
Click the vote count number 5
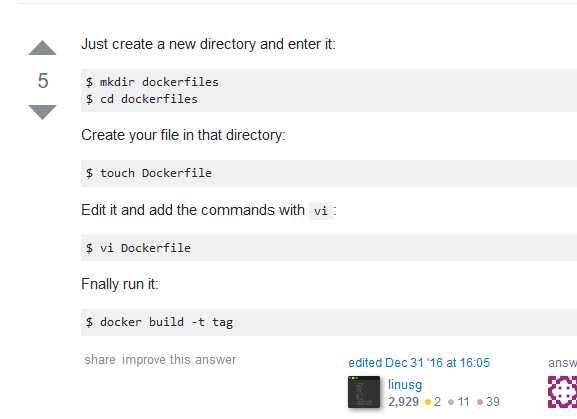[x=43, y=81]
